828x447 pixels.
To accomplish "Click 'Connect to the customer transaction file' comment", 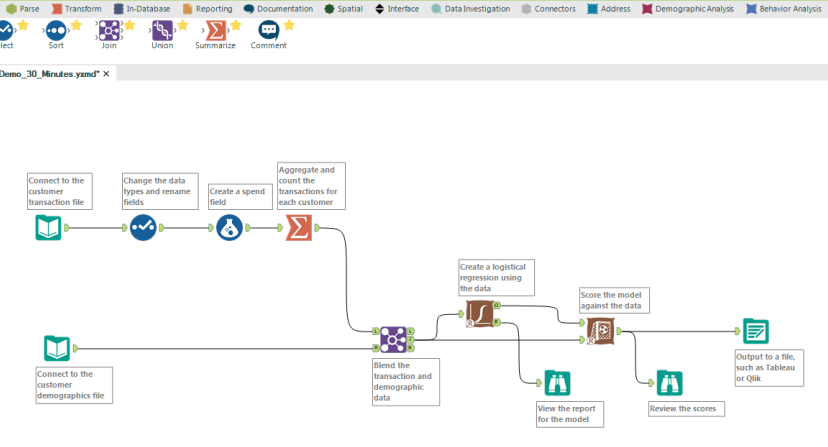I will tap(60, 191).
